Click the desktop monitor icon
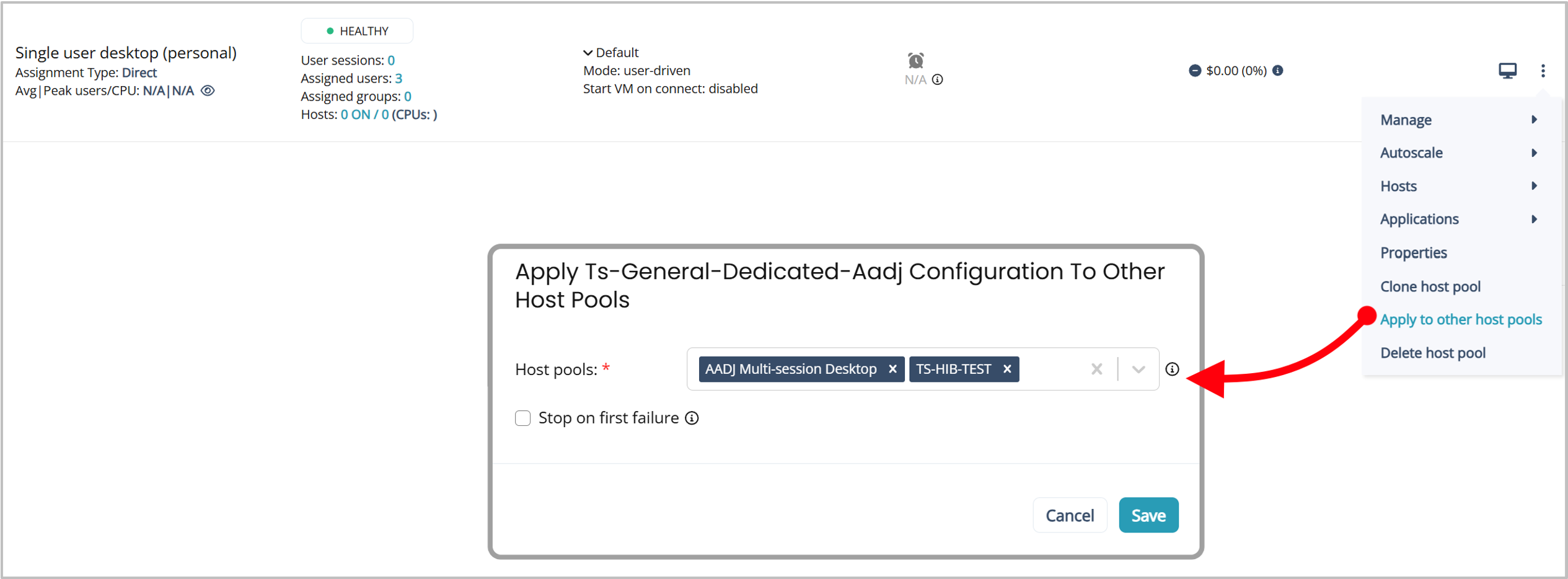This screenshot has height=579, width=1568. [x=1507, y=71]
